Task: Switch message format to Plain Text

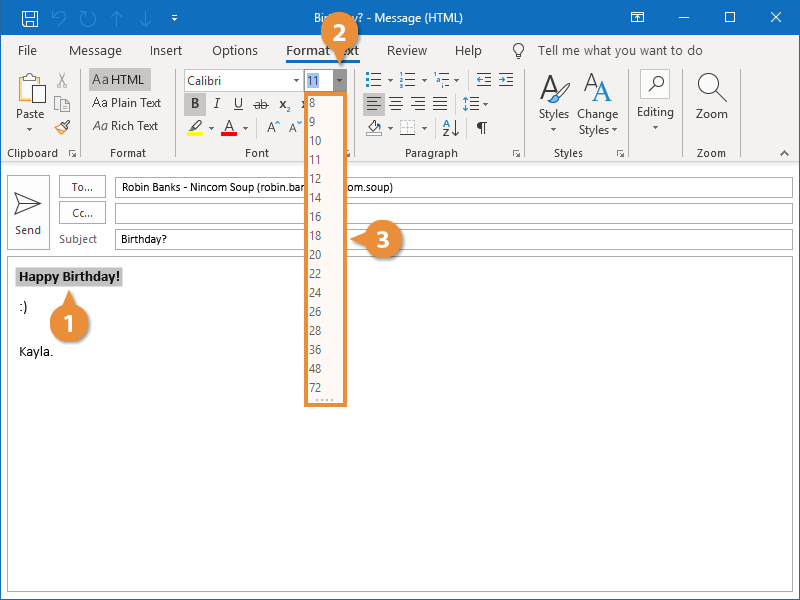Action: pyautogui.click(x=127, y=102)
